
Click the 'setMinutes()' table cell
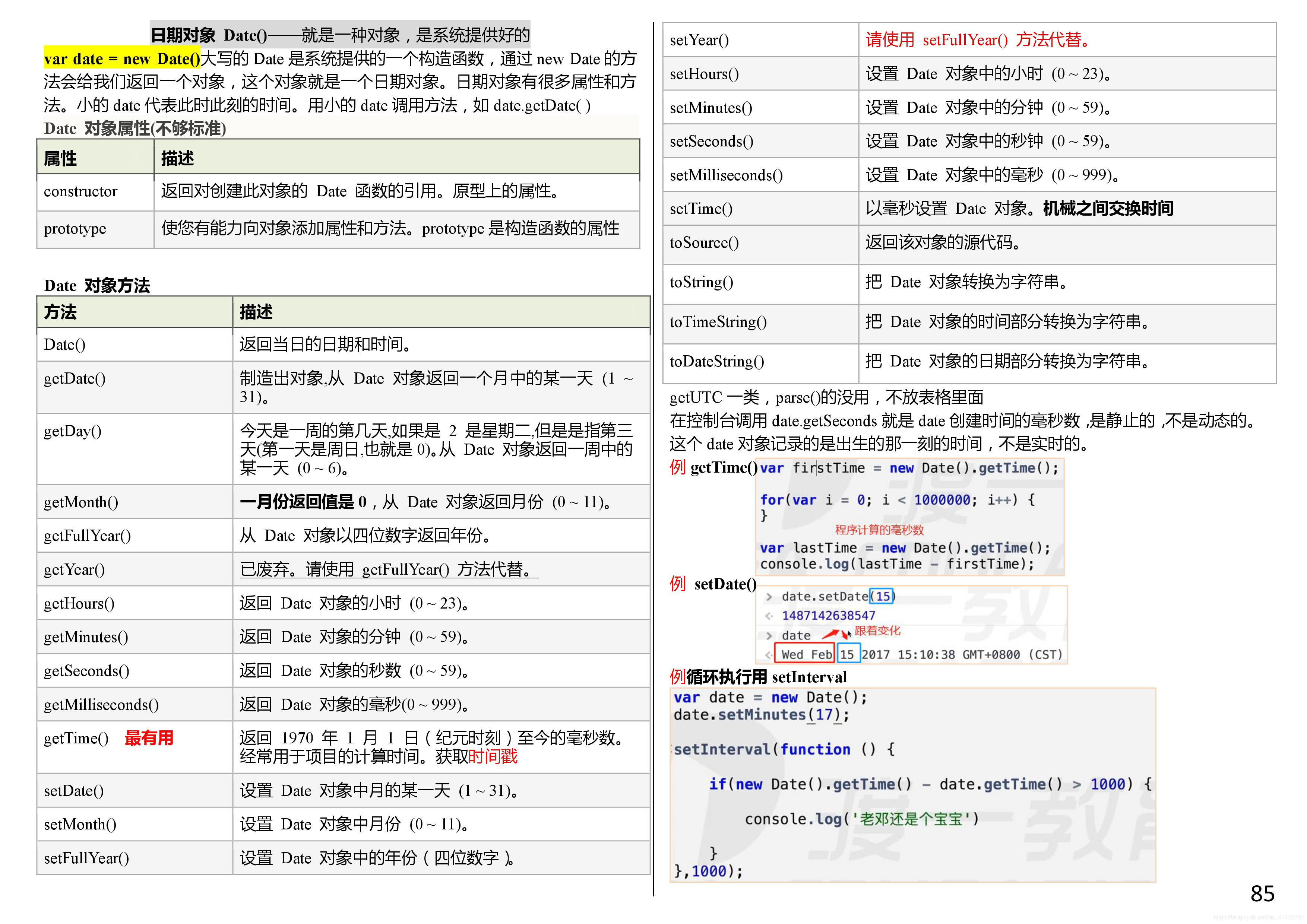(761, 107)
